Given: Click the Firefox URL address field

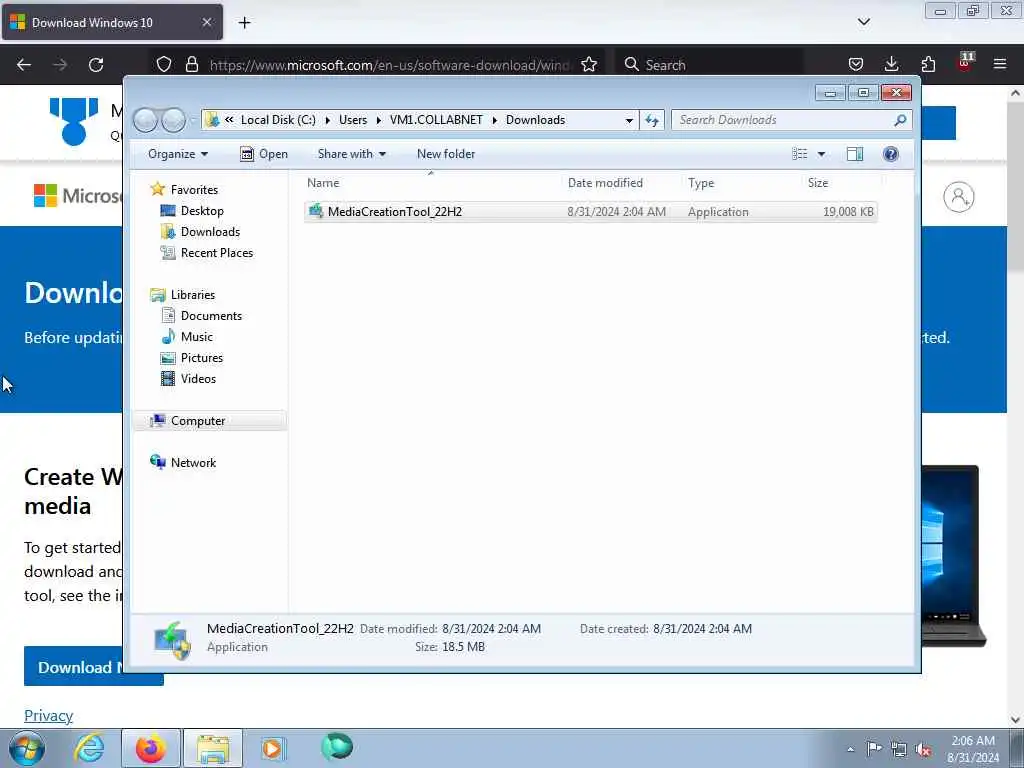Looking at the screenshot, I should [390, 65].
